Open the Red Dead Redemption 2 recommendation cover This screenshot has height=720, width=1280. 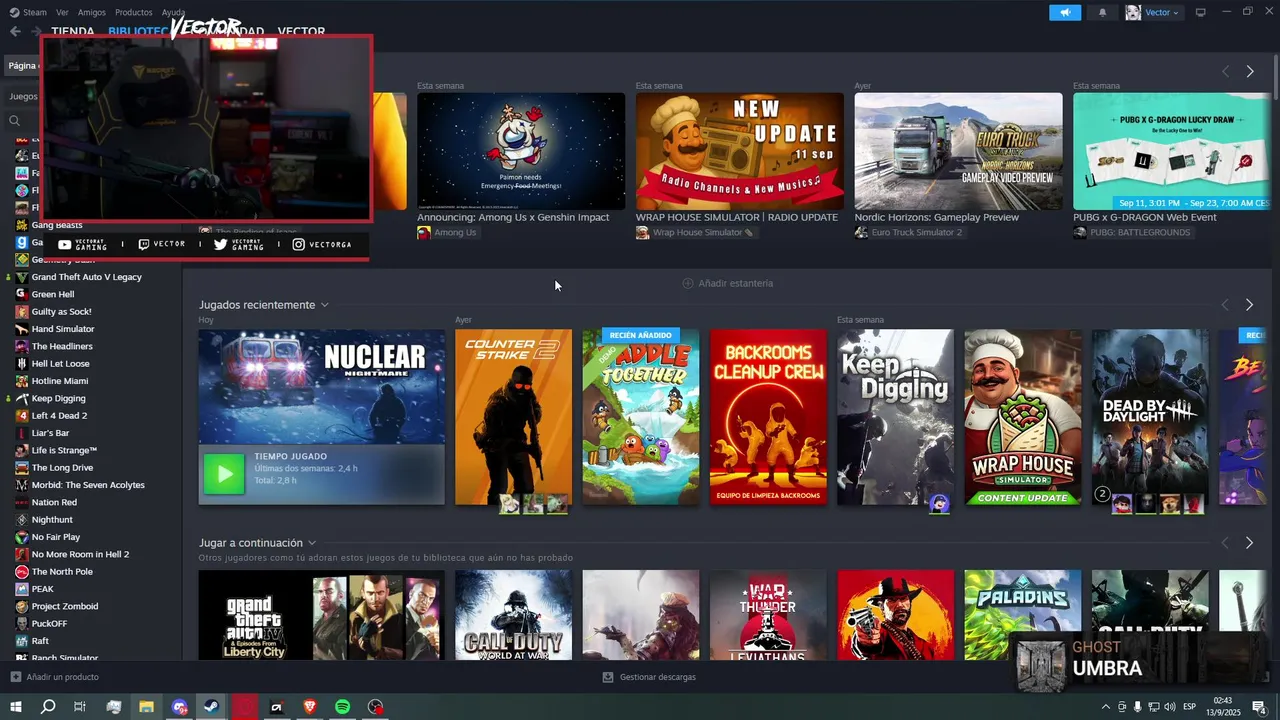coord(896,615)
